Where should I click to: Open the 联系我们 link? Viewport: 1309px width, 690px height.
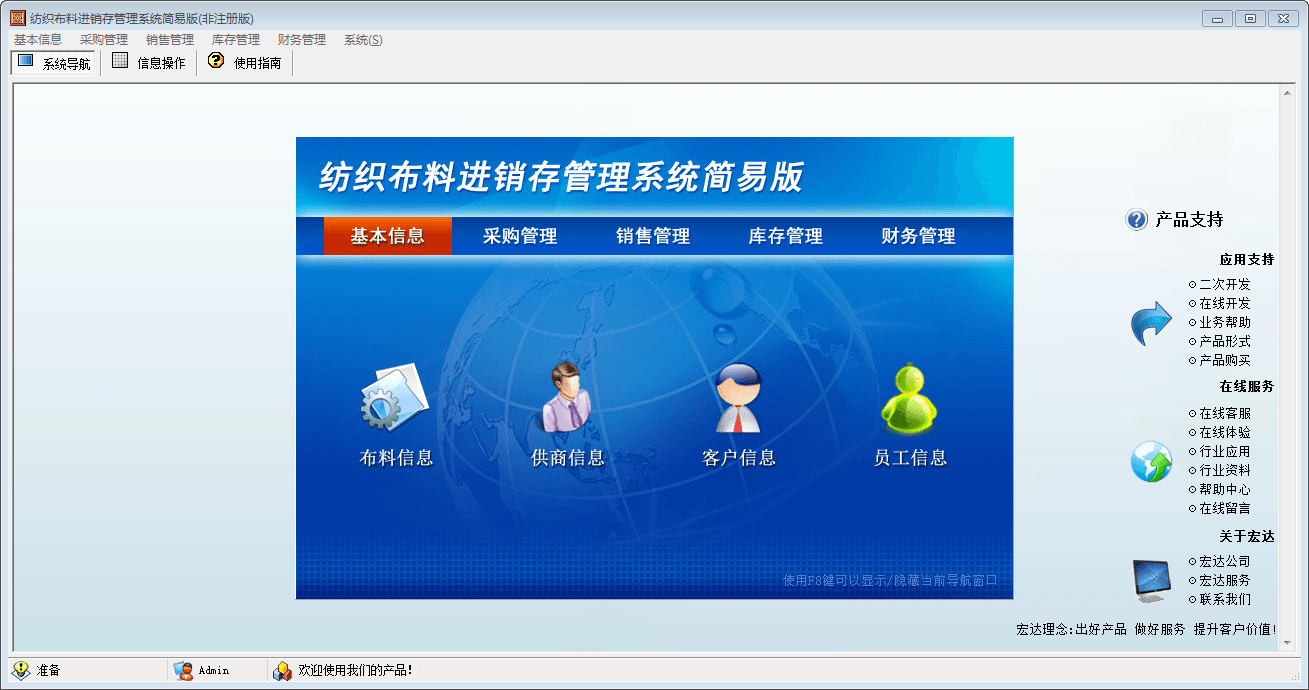click(1225, 599)
